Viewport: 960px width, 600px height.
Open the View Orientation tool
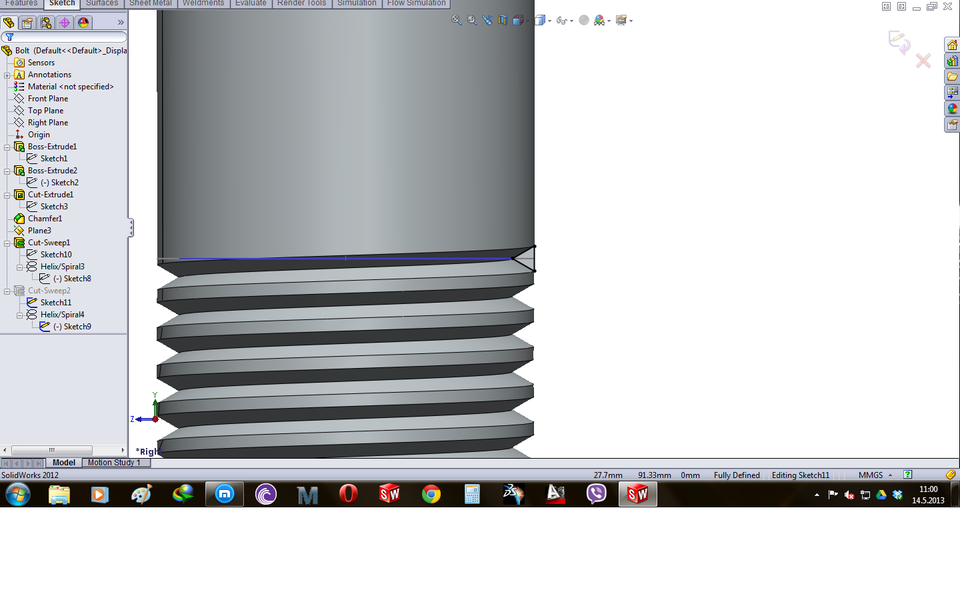point(519,19)
